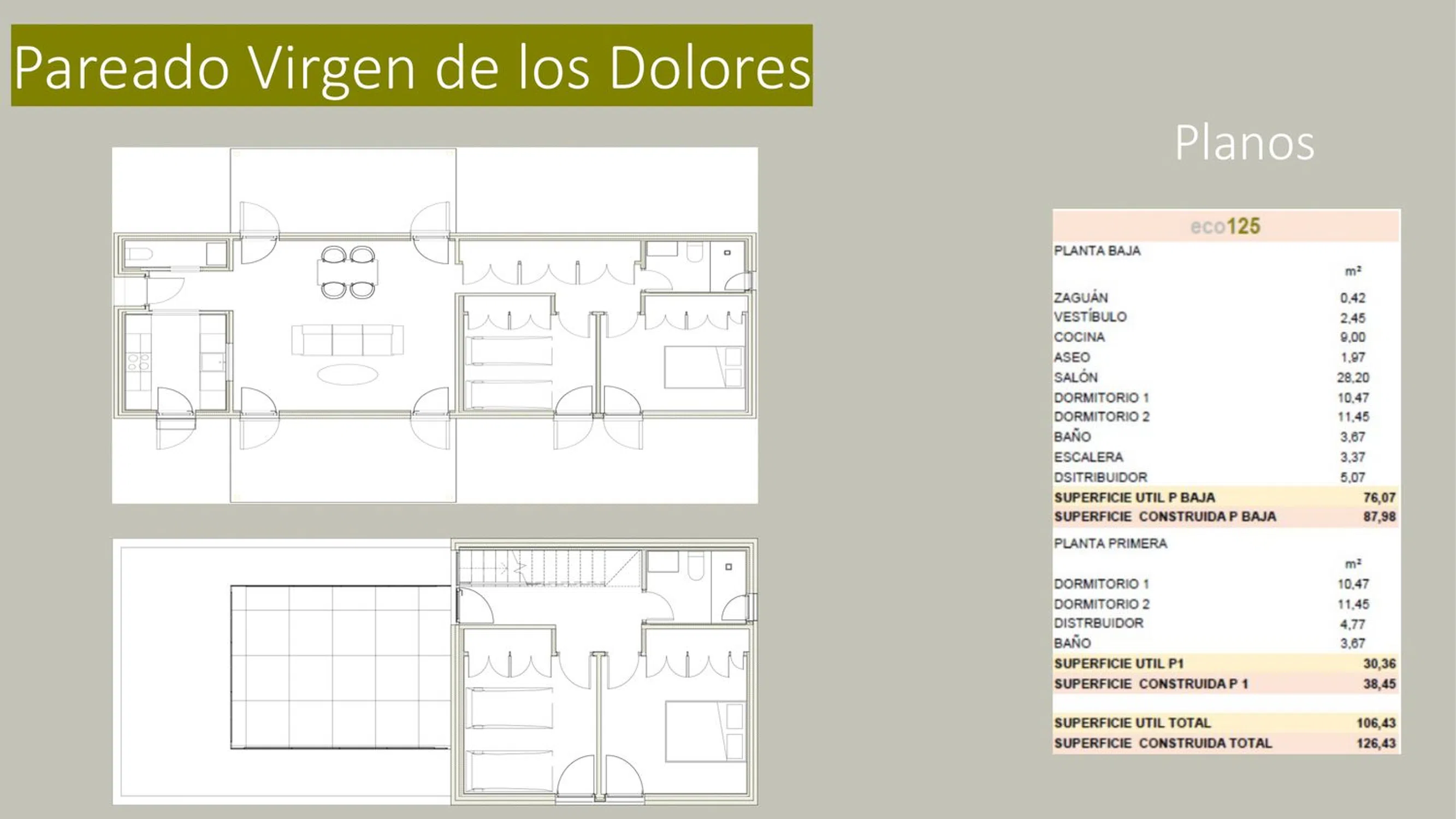Select the COCINA area value 9,00
This screenshot has width=1456, height=819.
1352,337
